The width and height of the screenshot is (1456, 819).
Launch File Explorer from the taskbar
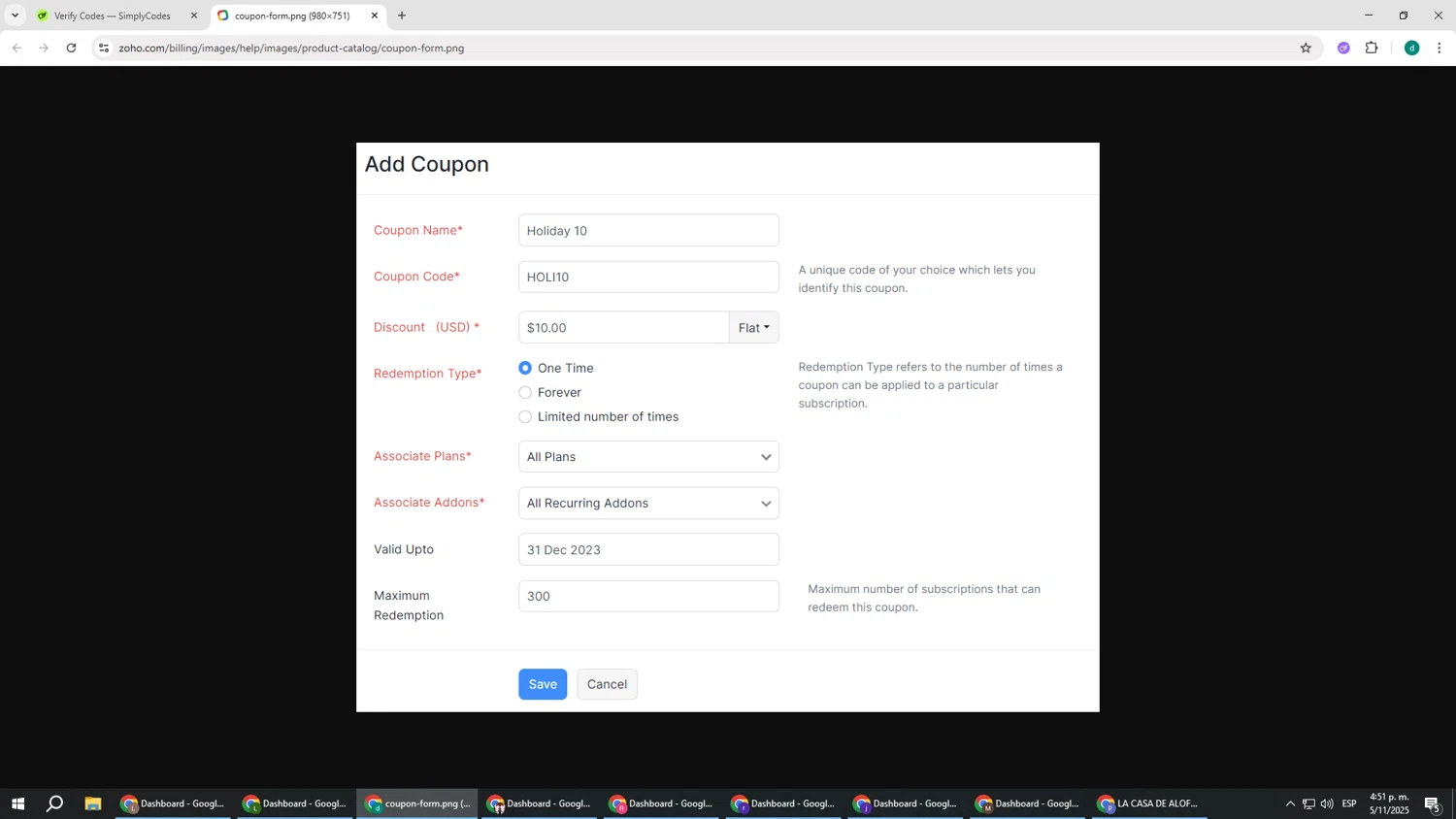pyautogui.click(x=93, y=803)
